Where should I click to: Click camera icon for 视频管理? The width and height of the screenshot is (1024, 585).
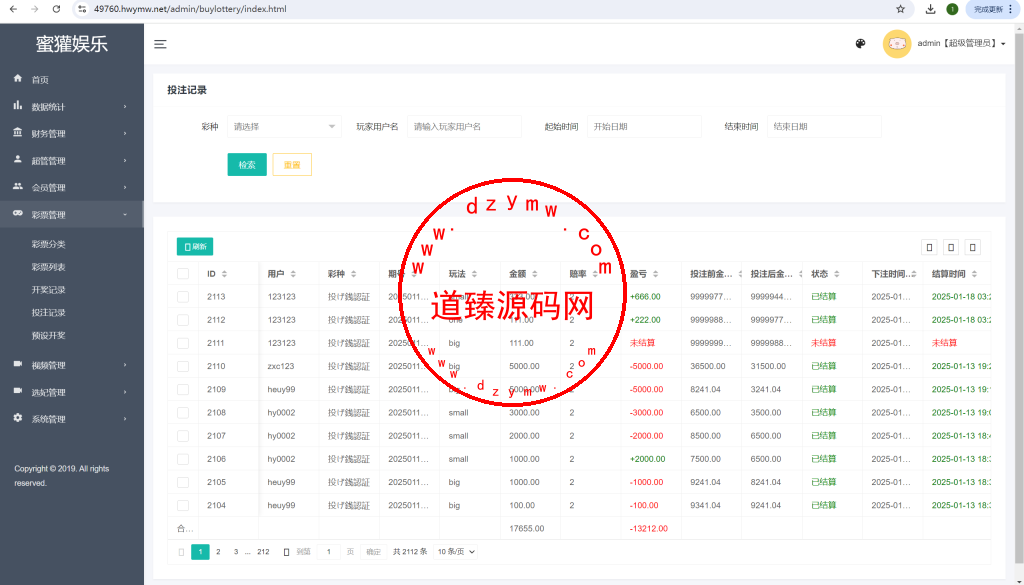coord(18,364)
